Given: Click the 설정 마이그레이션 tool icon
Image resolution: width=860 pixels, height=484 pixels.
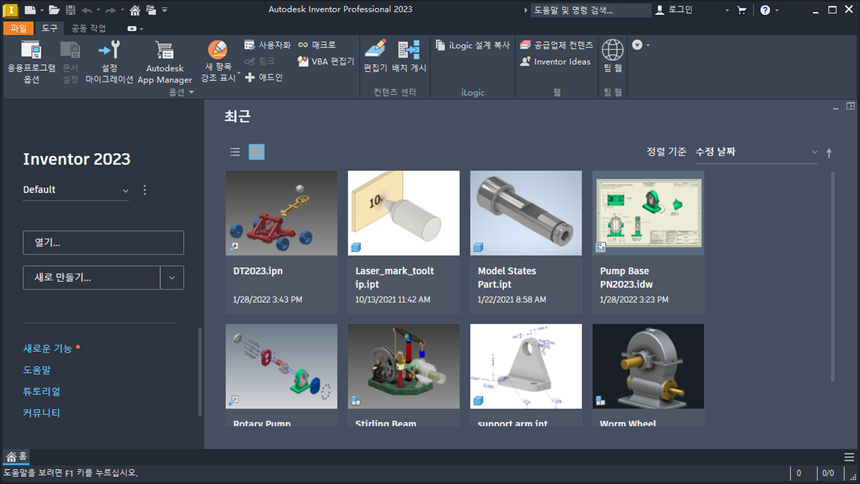Looking at the screenshot, I should point(109,50).
